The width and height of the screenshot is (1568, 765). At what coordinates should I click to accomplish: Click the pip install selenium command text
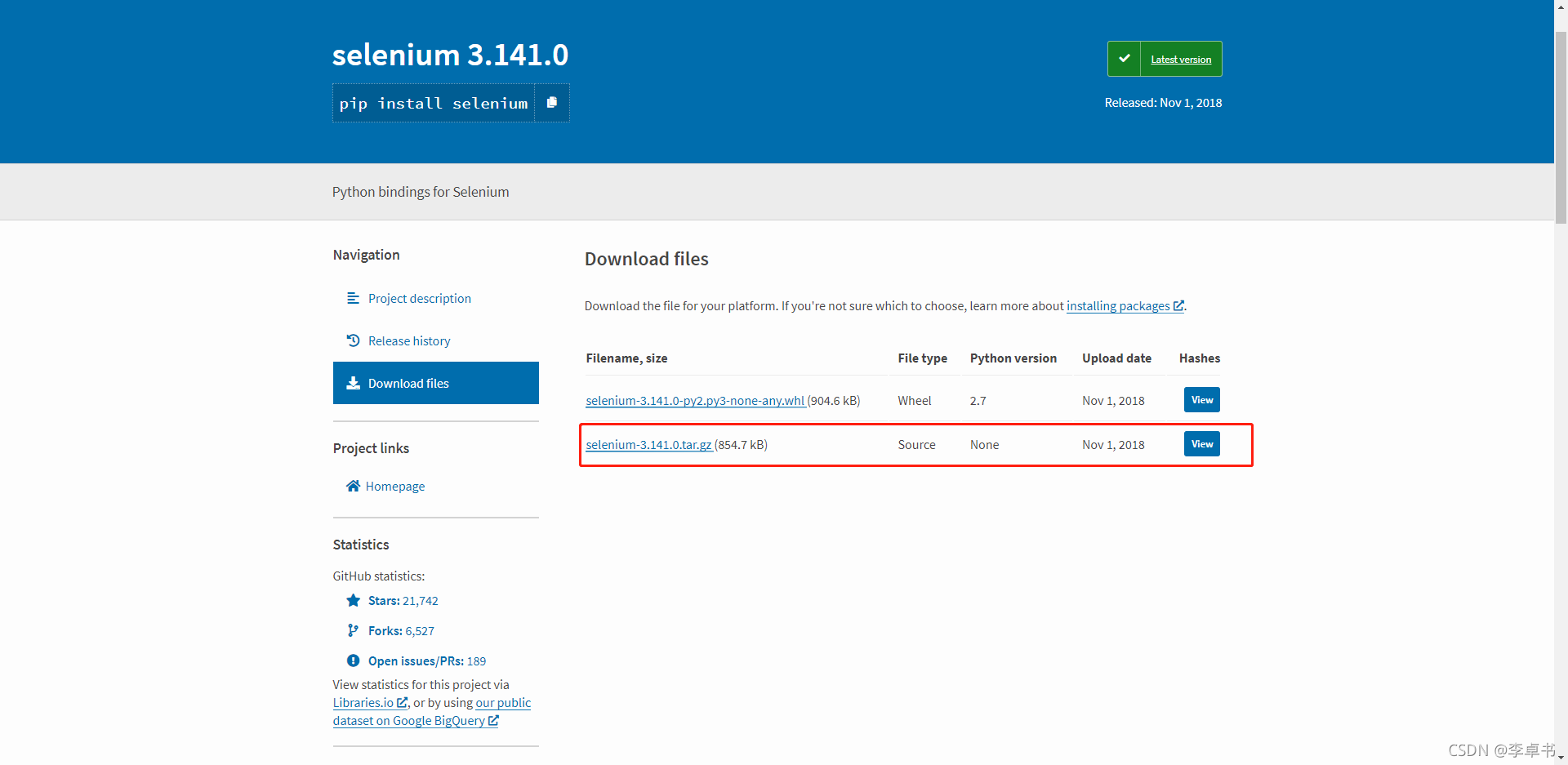(434, 103)
